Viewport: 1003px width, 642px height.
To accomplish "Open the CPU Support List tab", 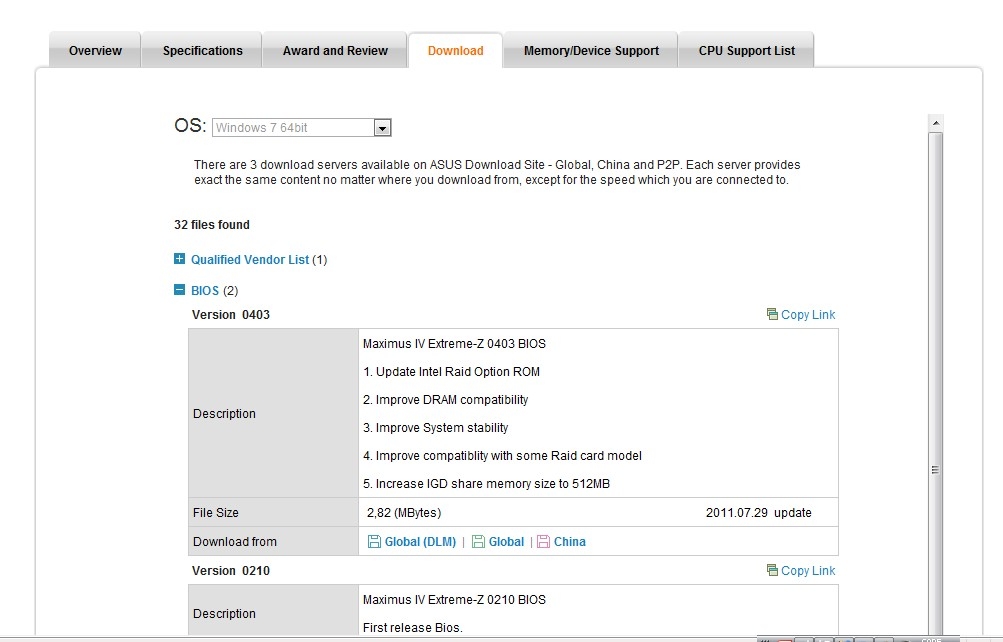I will tap(746, 51).
